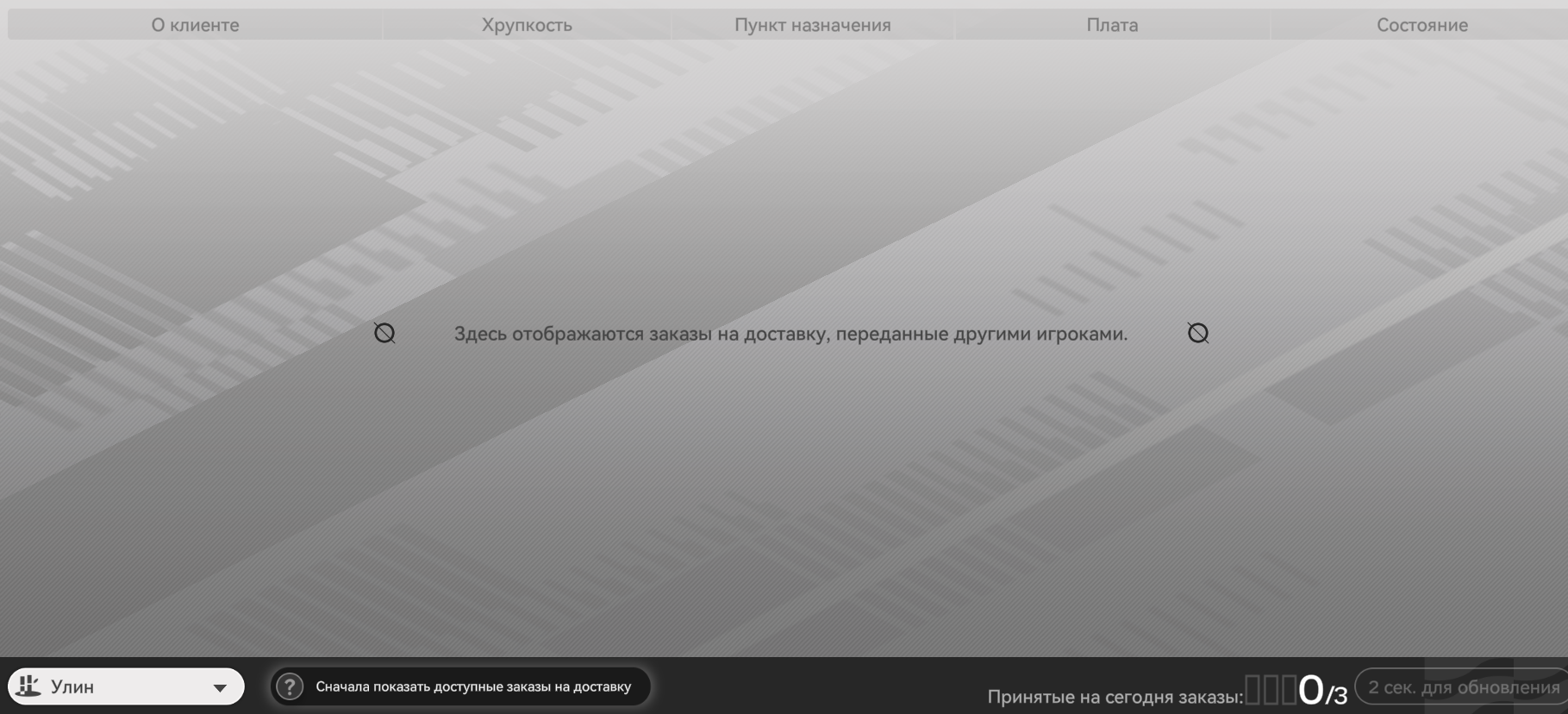
Task: Click the 0/3 accepted orders counter
Action: point(1322,690)
